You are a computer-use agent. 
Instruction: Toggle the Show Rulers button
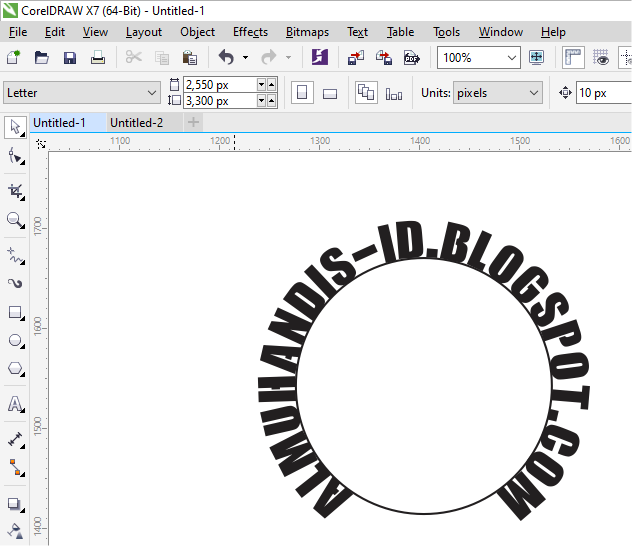point(573,58)
